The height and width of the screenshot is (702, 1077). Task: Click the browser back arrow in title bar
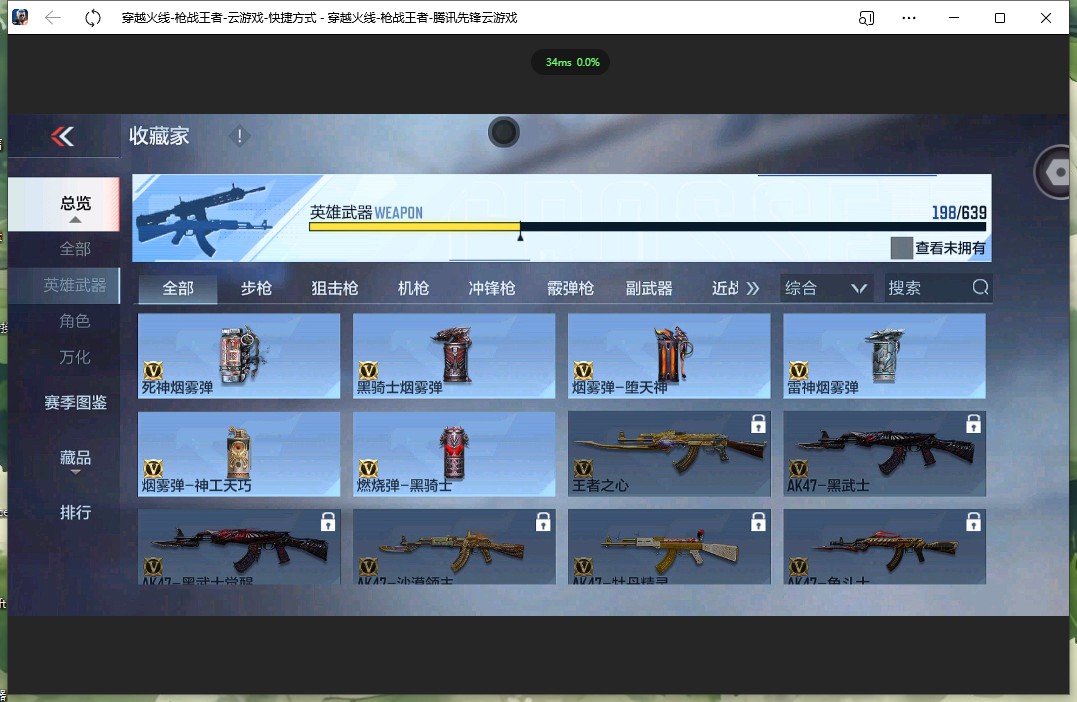tap(53, 18)
